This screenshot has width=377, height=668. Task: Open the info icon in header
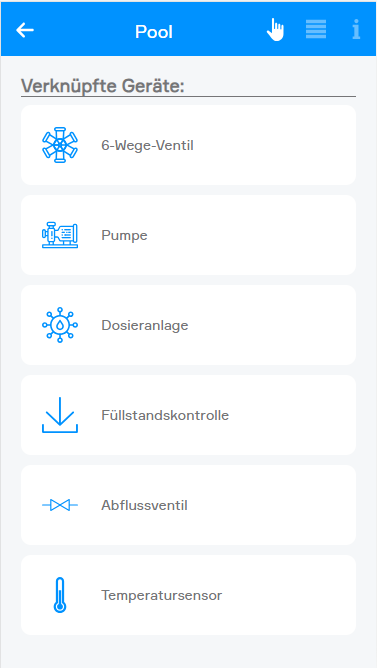(356, 29)
